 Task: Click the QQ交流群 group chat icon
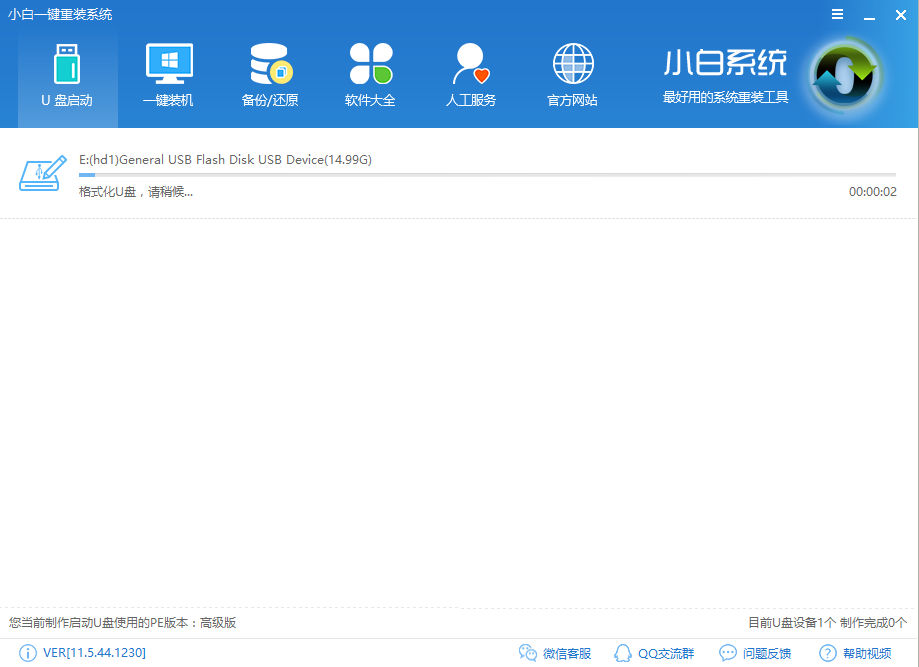pos(654,652)
